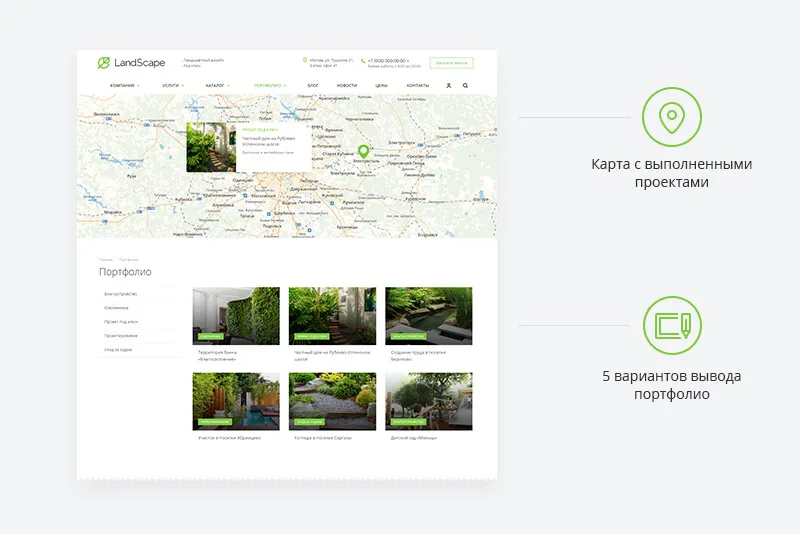Open the green wall project thumbnail
The height and width of the screenshot is (534, 800).
coord(235,315)
